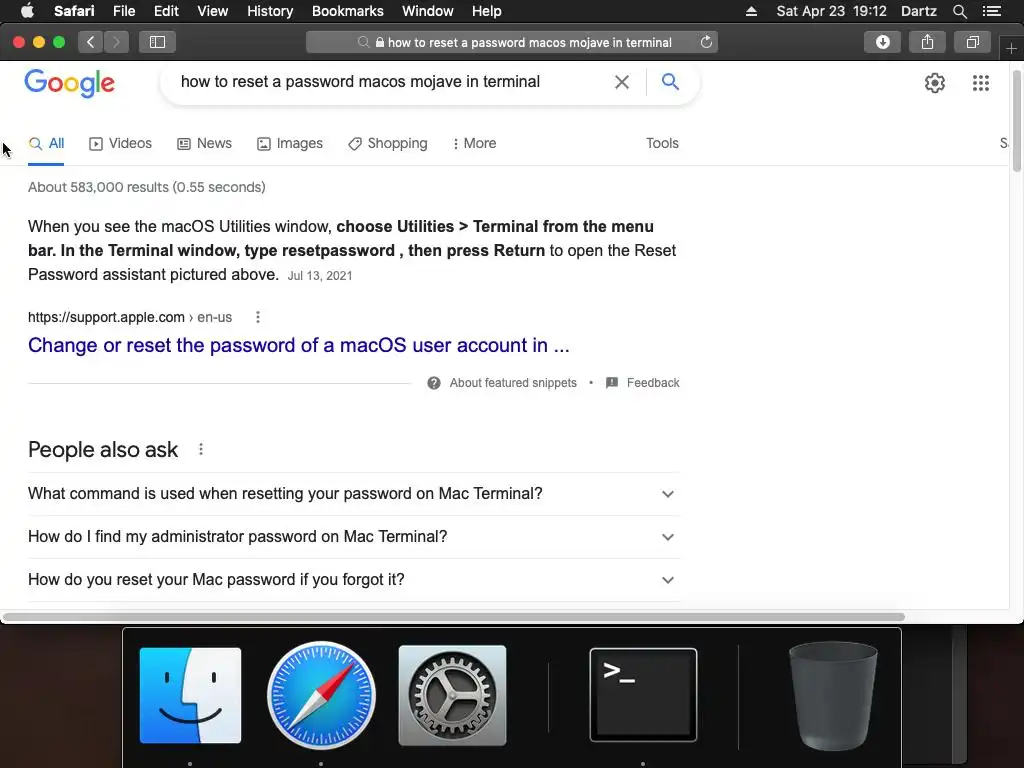1024x768 pixels.
Task: Click the Safari compass icon in the Dock
Action: 321,695
